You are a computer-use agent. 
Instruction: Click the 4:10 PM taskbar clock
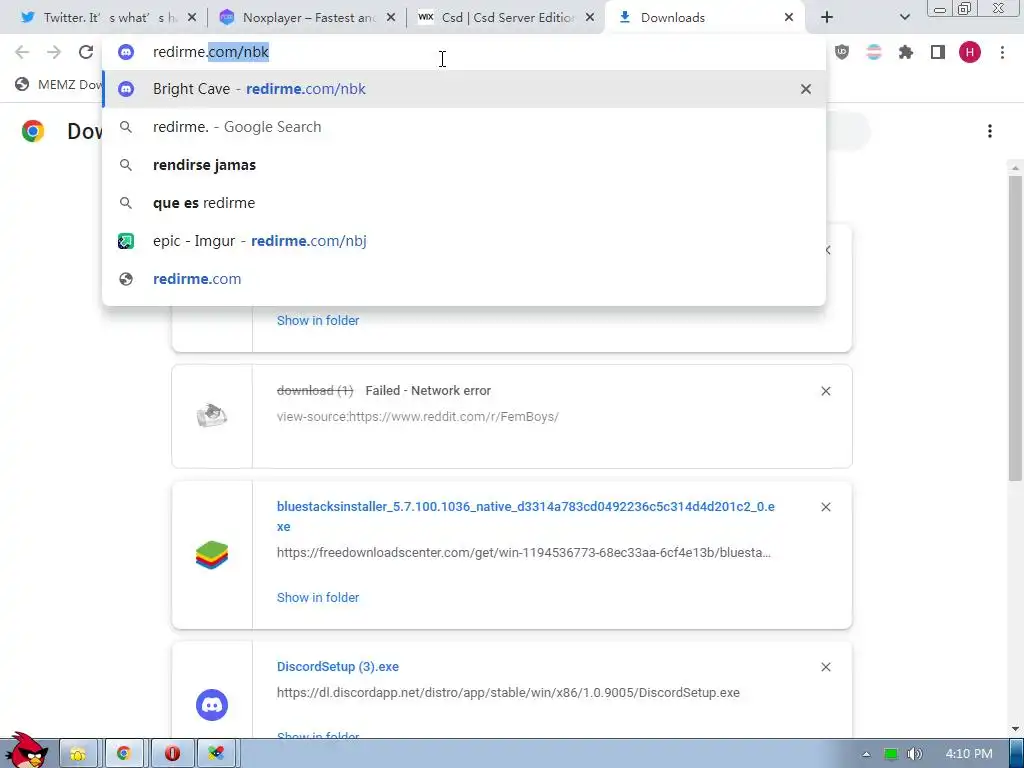coord(969,754)
